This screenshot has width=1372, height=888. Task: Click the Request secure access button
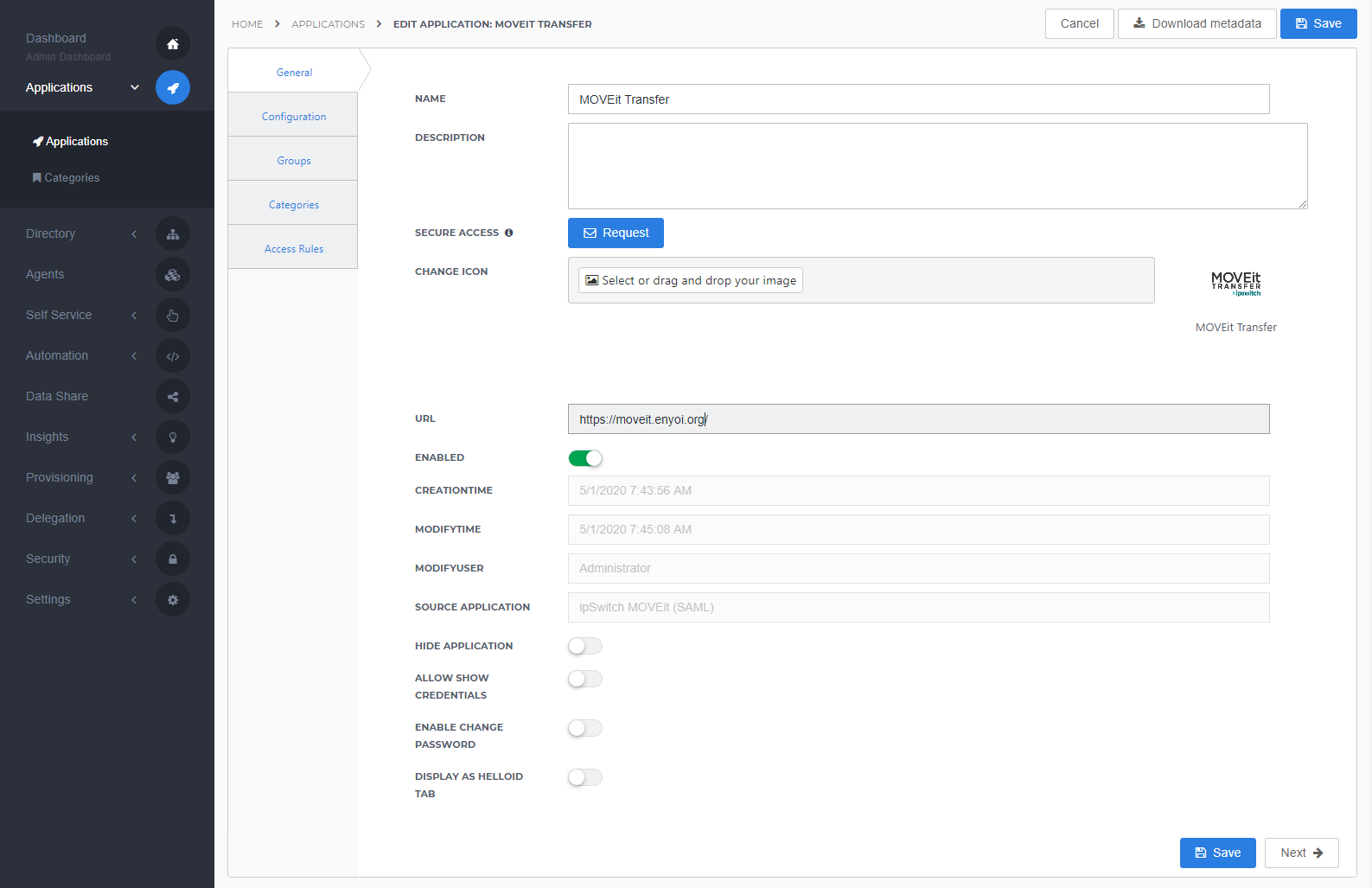tap(616, 233)
